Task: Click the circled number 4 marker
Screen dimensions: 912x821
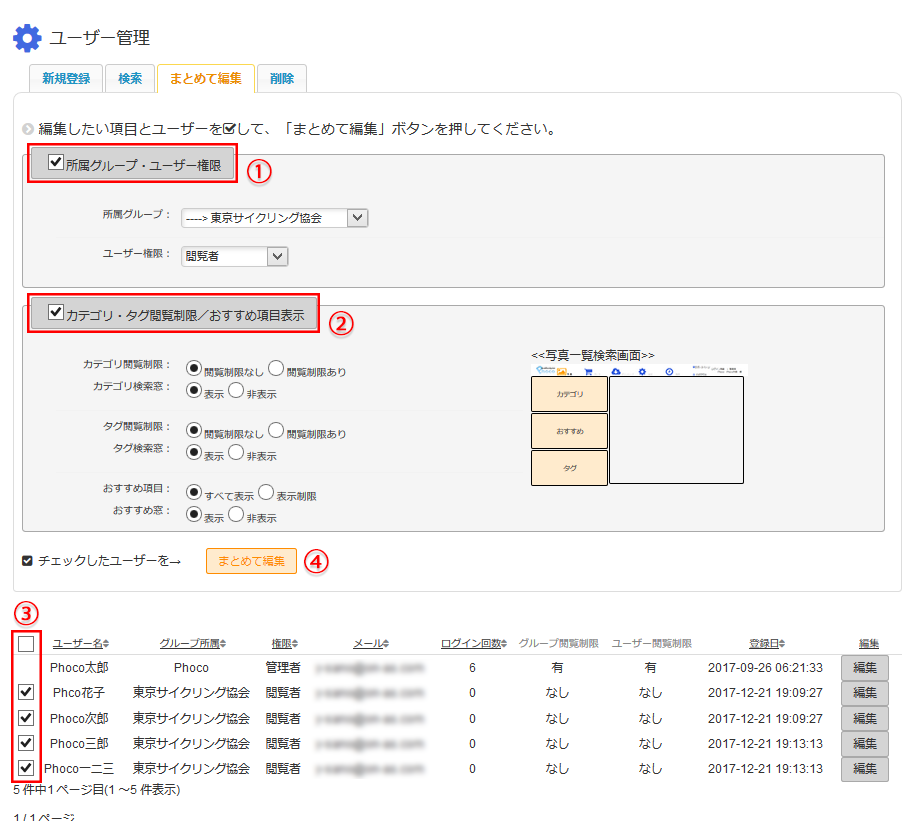Action: pyautogui.click(x=316, y=561)
